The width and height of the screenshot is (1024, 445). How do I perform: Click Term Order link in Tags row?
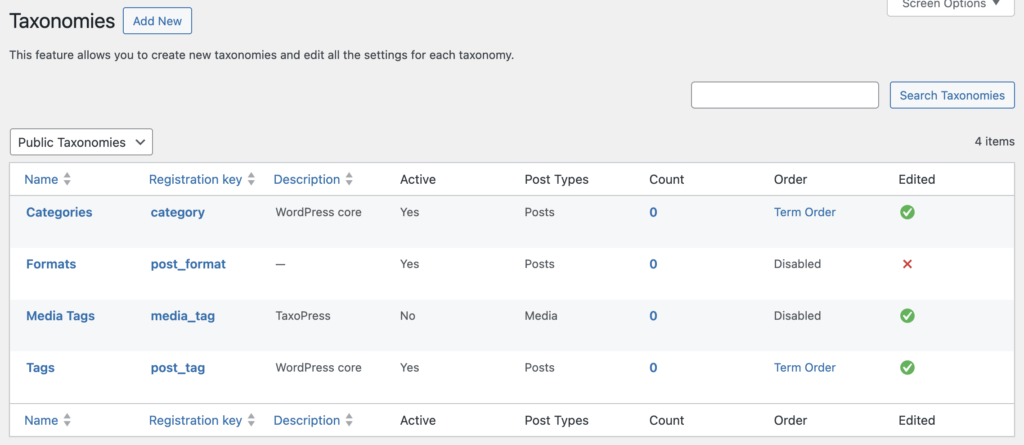tap(805, 367)
